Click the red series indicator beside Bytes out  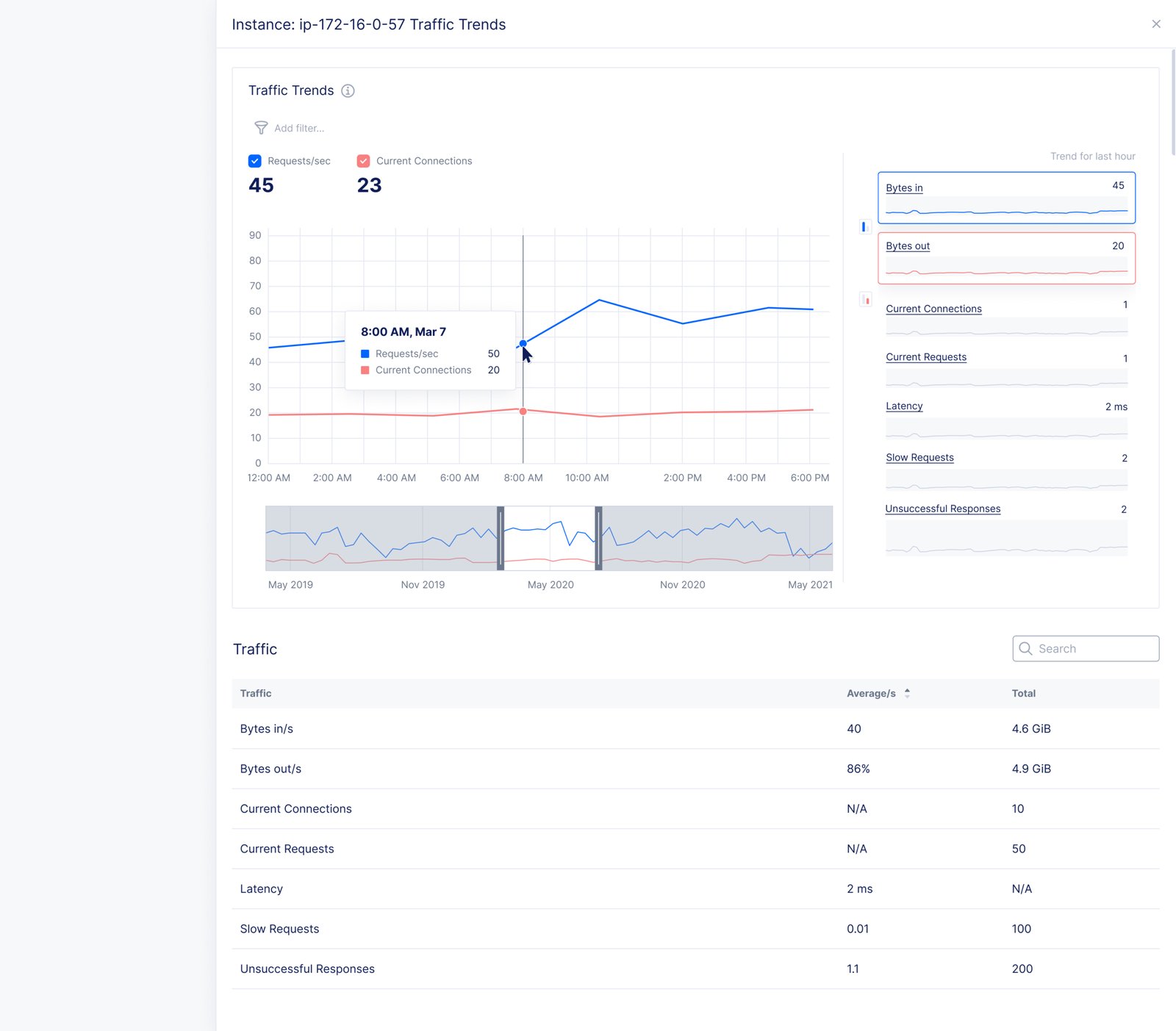tap(866, 300)
